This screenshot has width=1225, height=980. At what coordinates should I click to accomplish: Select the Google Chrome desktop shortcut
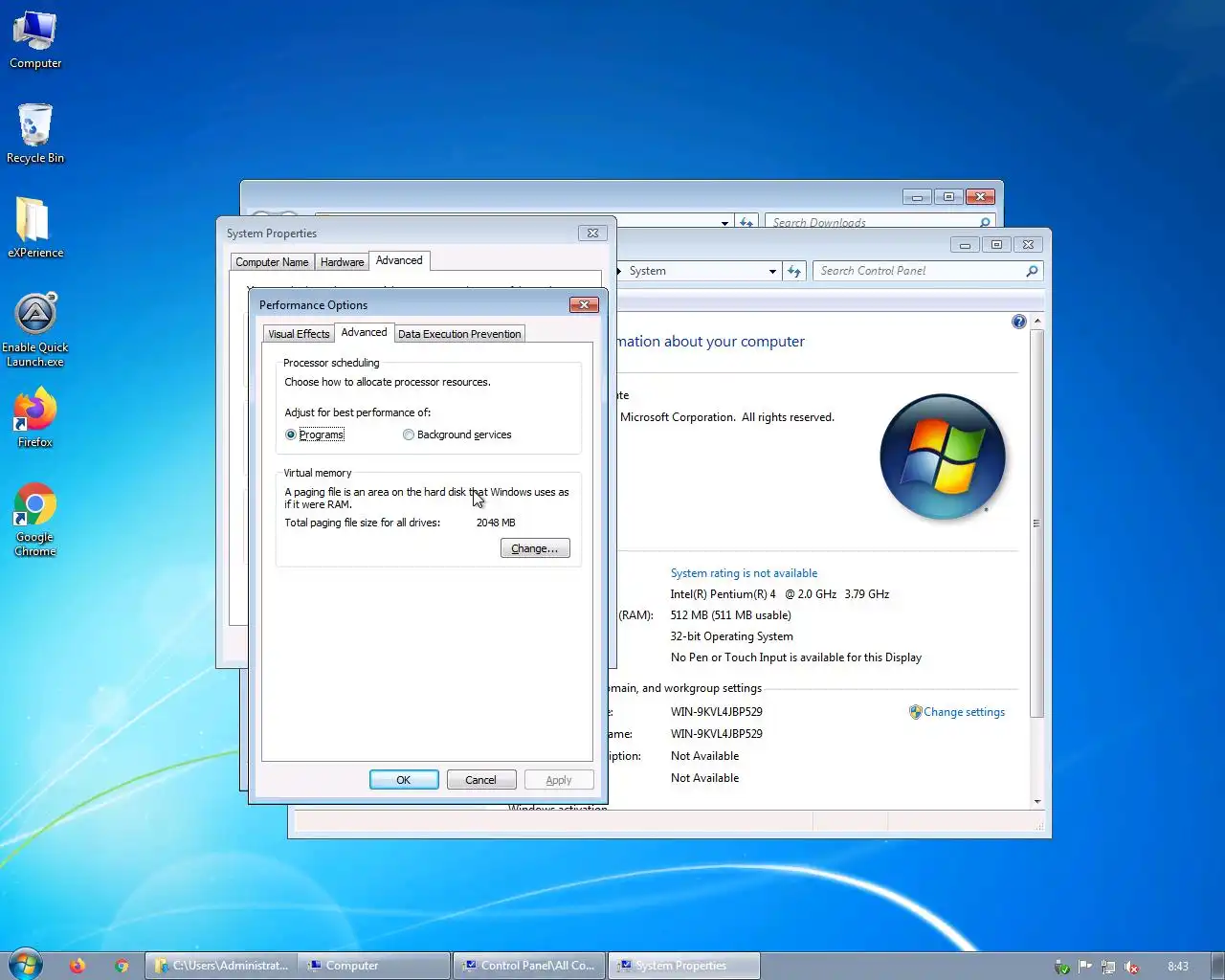coord(34,520)
